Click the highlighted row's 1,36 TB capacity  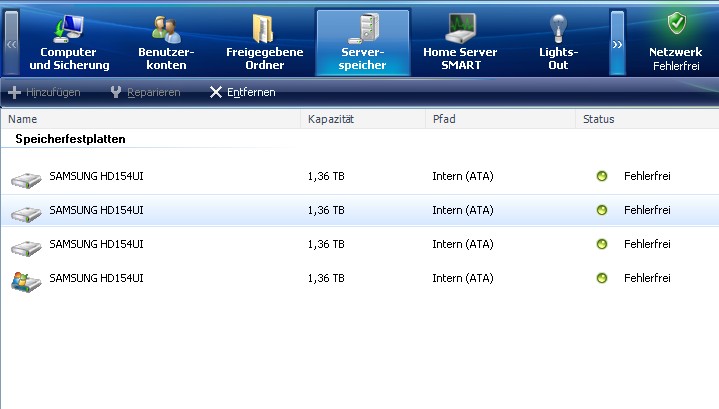pyautogui.click(x=326, y=210)
